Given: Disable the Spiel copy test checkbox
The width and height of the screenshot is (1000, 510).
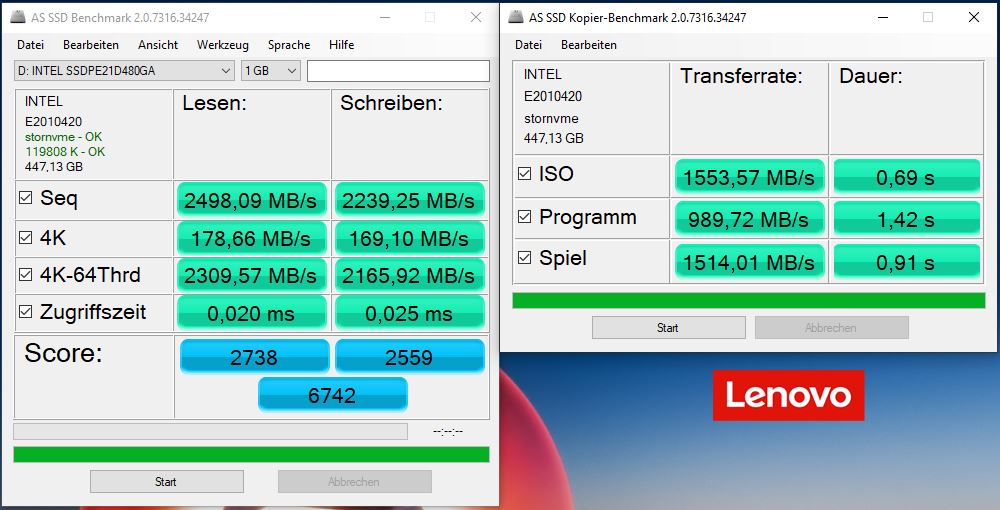Looking at the screenshot, I should (x=524, y=258).
